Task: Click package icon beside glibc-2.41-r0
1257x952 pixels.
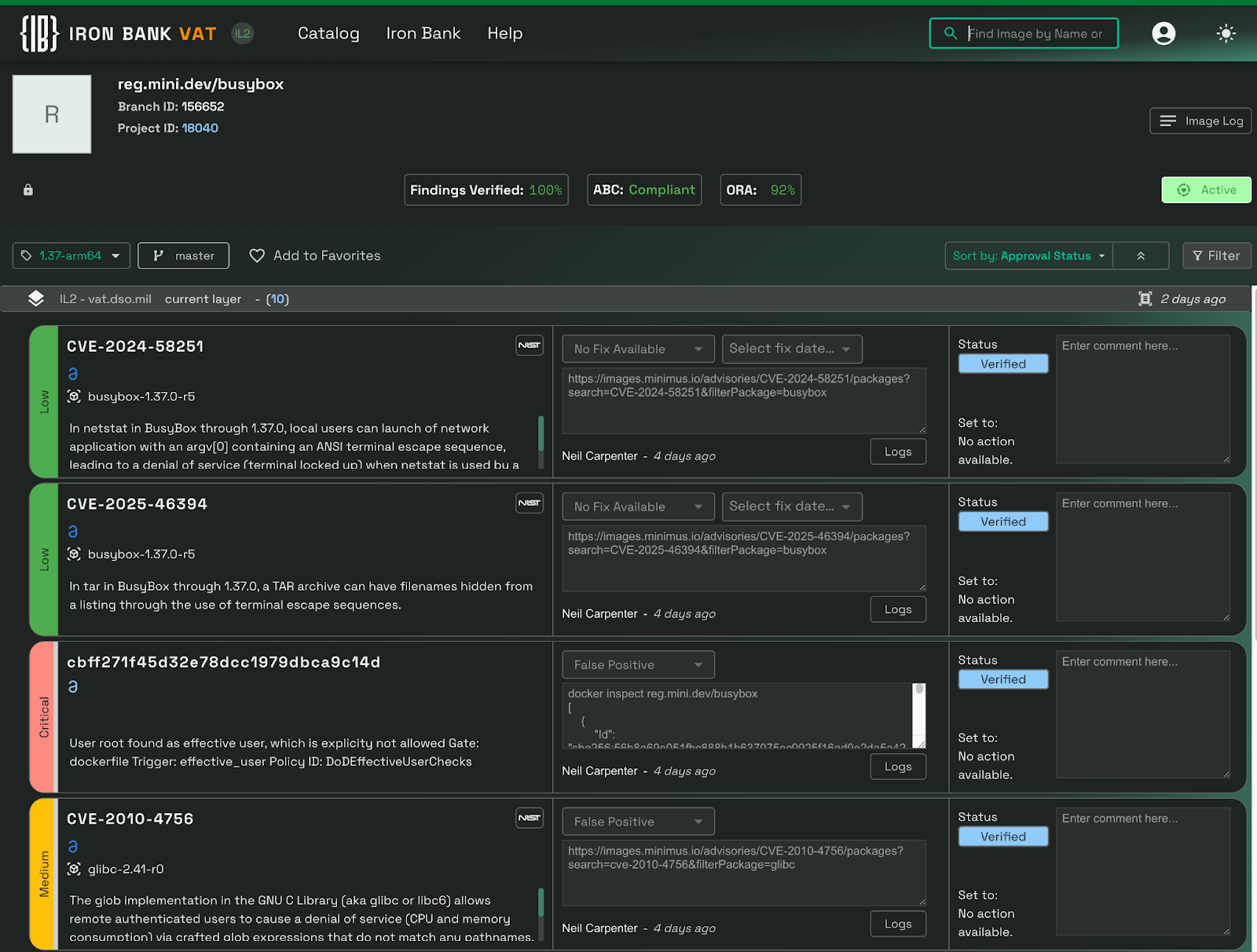Action: tap(74, 869)
